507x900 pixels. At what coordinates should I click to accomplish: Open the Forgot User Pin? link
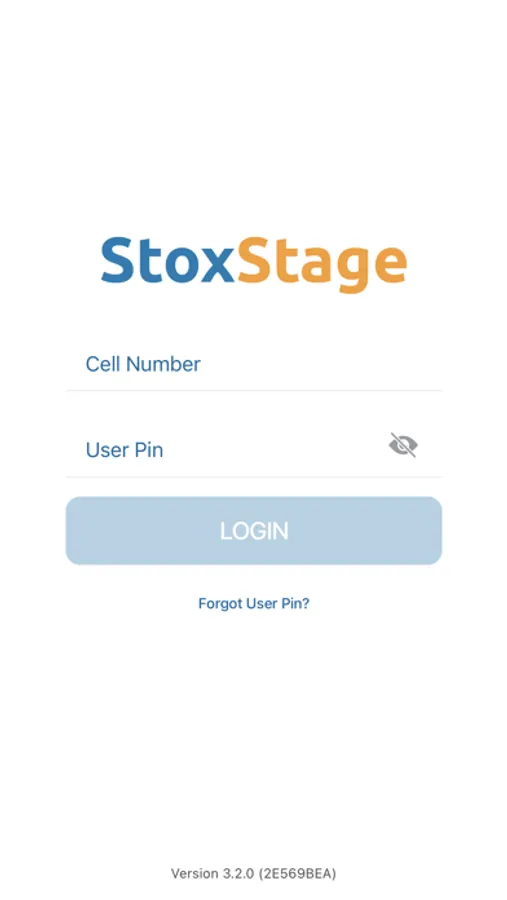[x=254, y=603]
